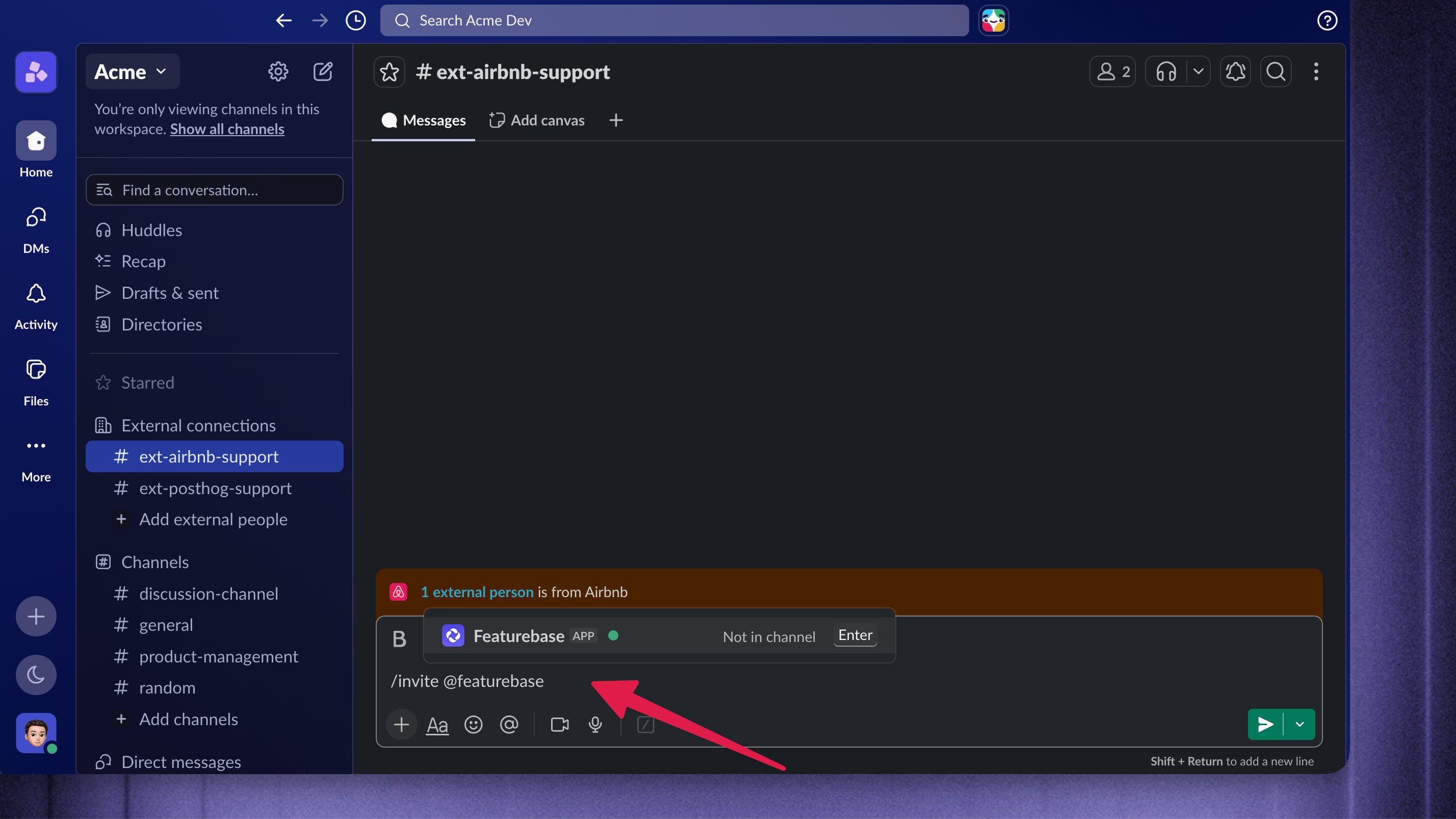Screen dimensions: 1456x819
Task: Record an audio clip with microphone
Action: click(595, 725)
